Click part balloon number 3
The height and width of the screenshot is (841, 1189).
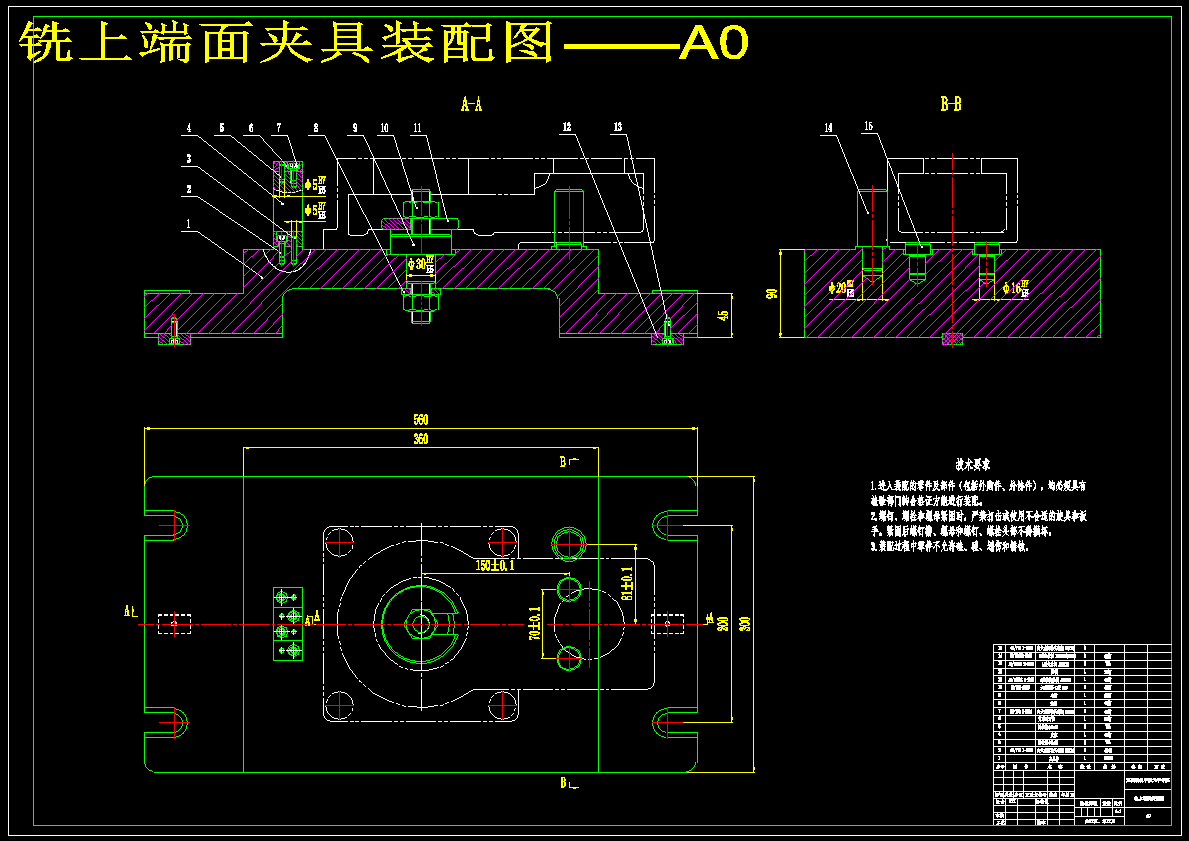coord(189,159)
